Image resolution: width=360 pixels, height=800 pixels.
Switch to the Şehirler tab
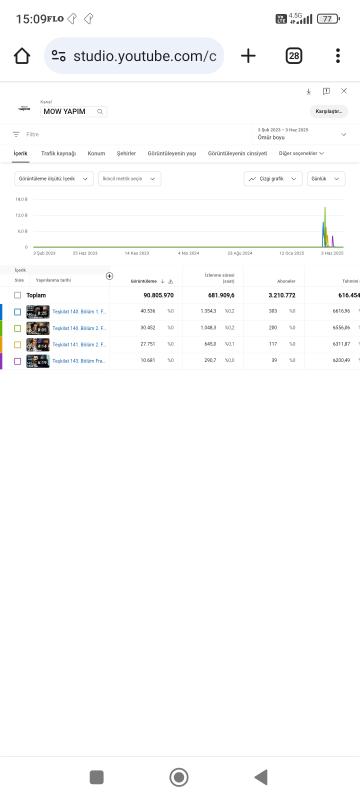[x=126, y=154]
